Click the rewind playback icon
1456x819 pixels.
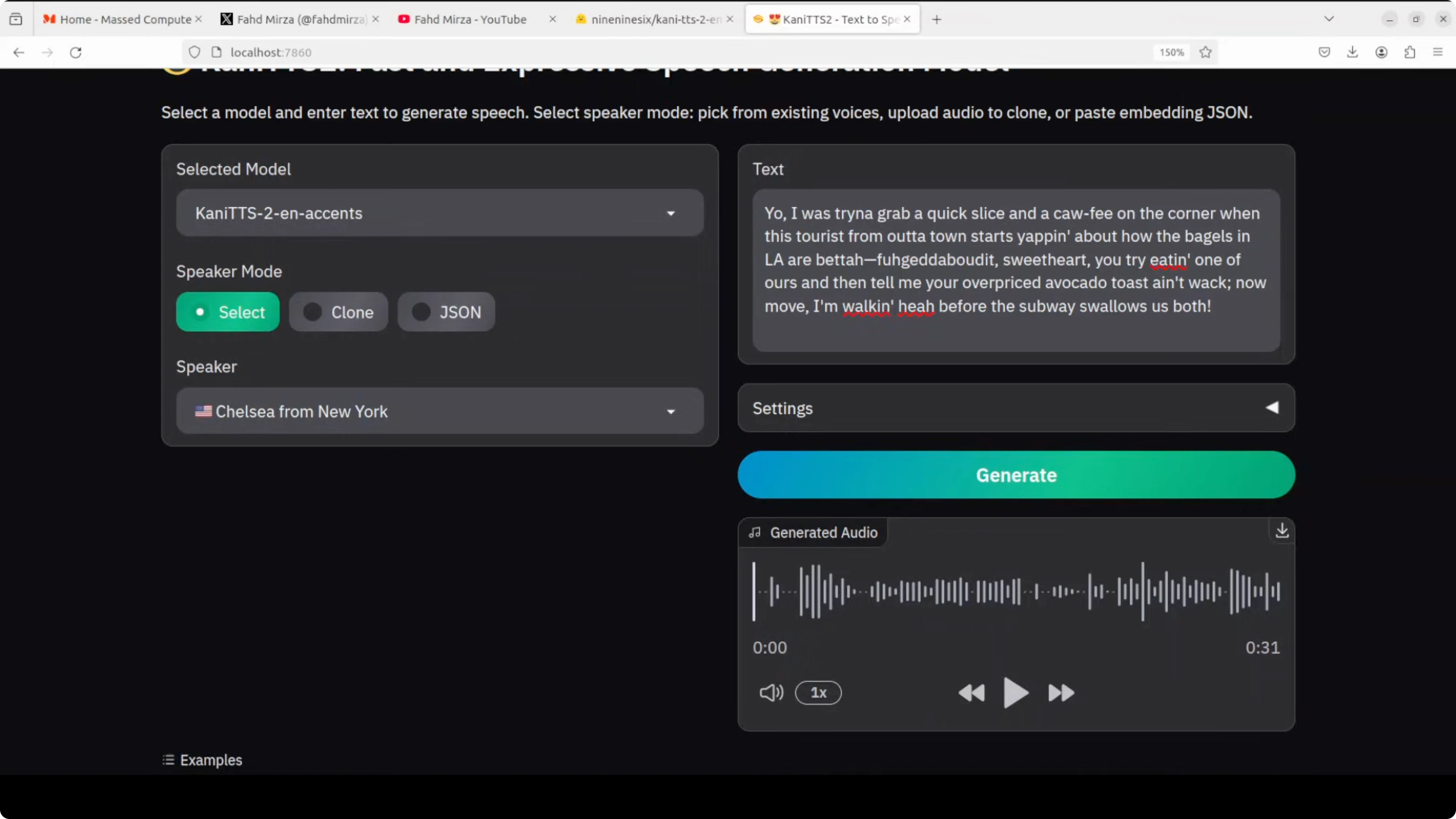click(x=972, y=694)
